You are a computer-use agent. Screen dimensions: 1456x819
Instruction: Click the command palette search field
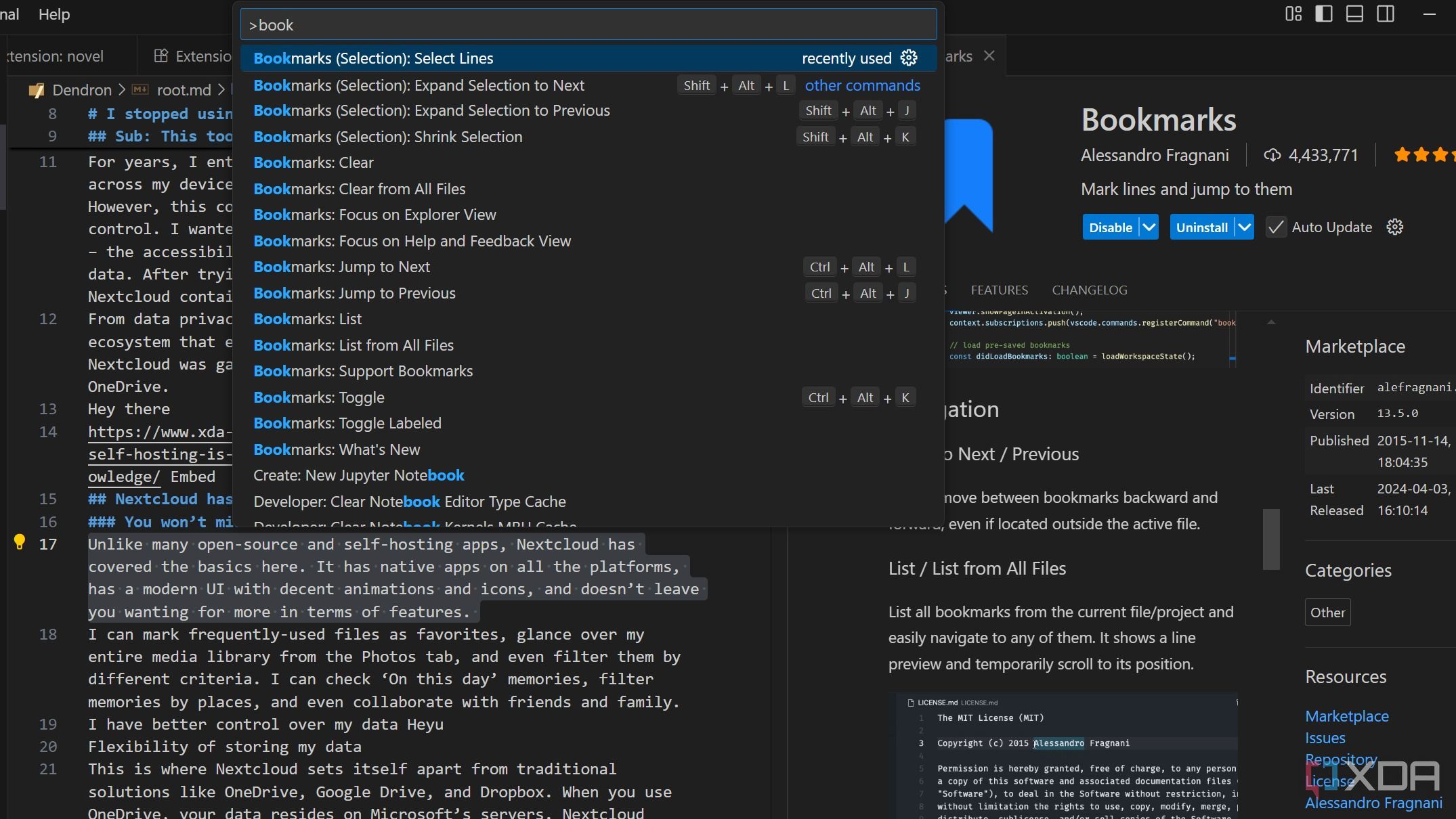point(588,25)
